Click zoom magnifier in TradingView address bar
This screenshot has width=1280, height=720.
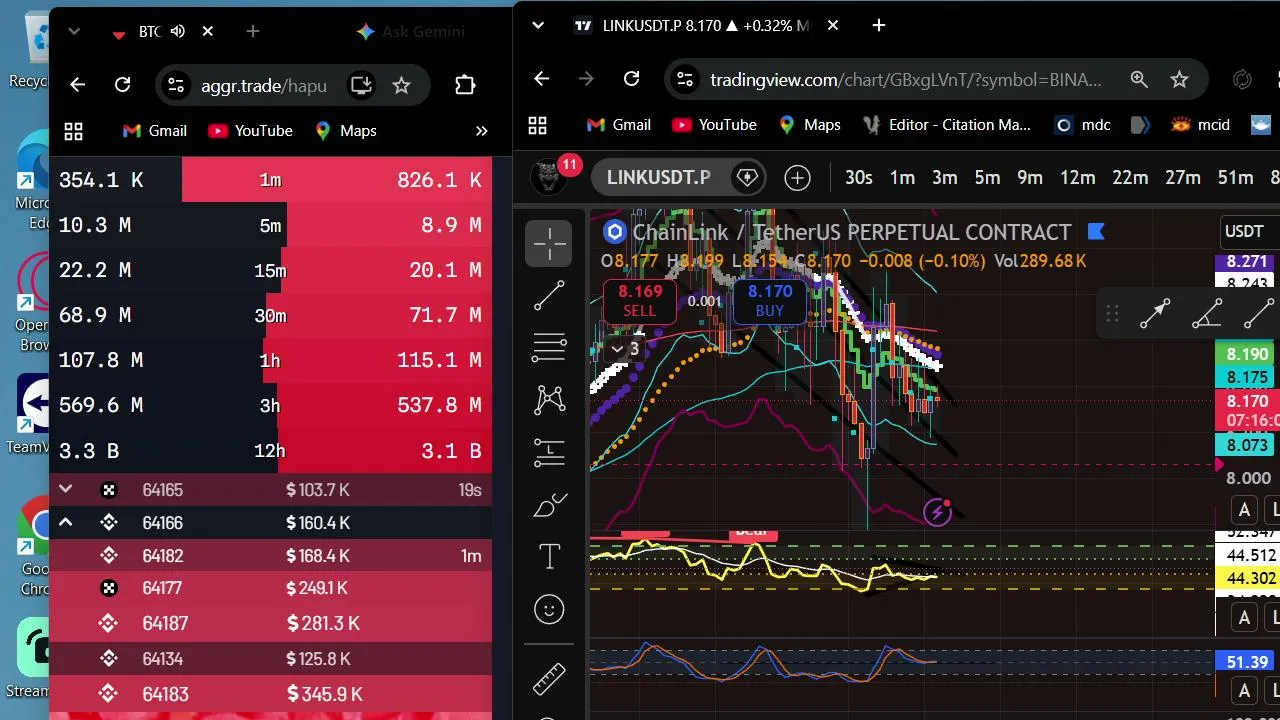point(1139,79)
